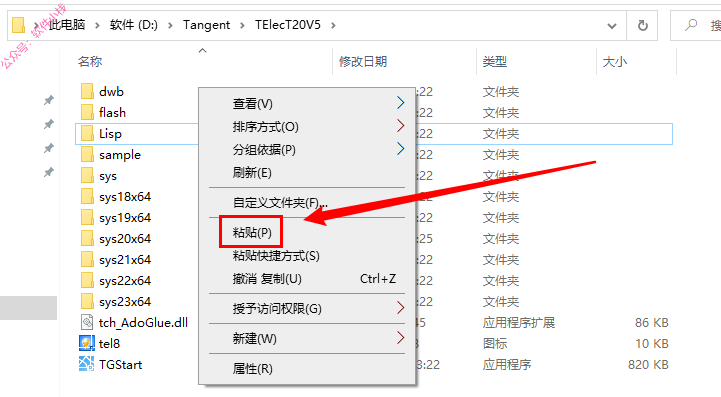Image resolution: width=721 pixels, height=397 pixels.
Task: Choose 撤消 复制(U) option
Action: coord(307,279)
